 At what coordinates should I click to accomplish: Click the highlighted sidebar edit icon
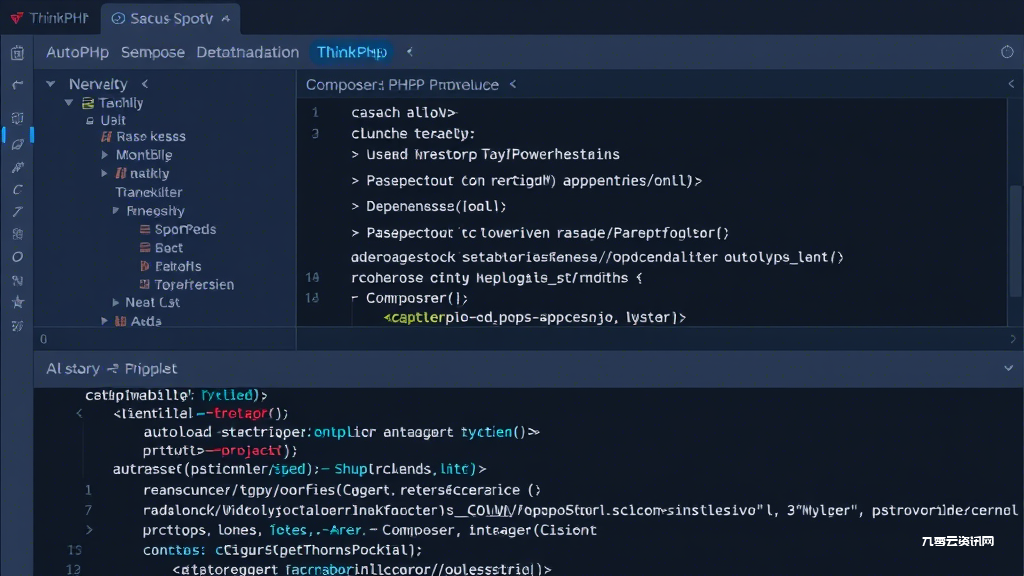click(x=18, y=144)
